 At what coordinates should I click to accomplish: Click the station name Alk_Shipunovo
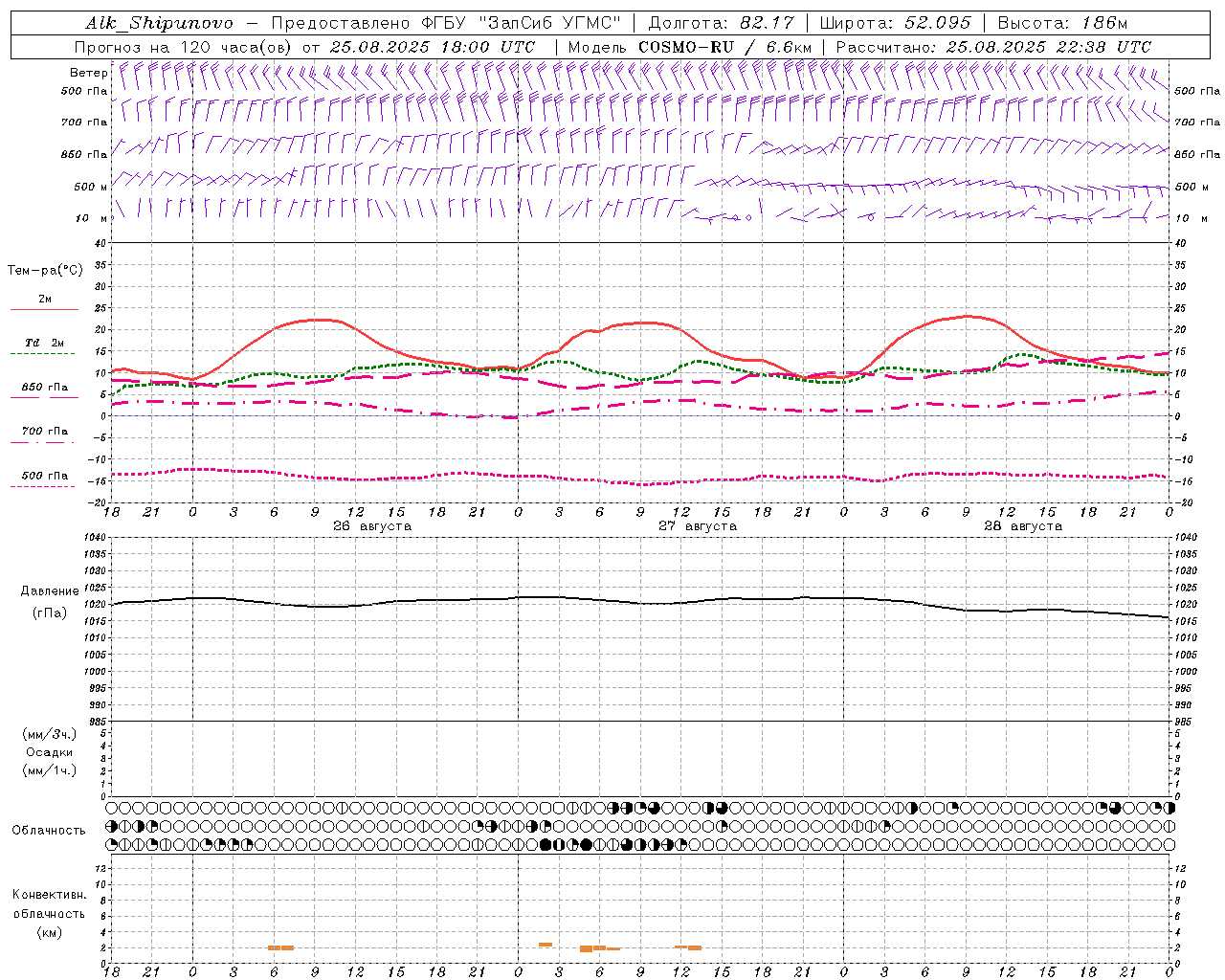pos(159,23)
